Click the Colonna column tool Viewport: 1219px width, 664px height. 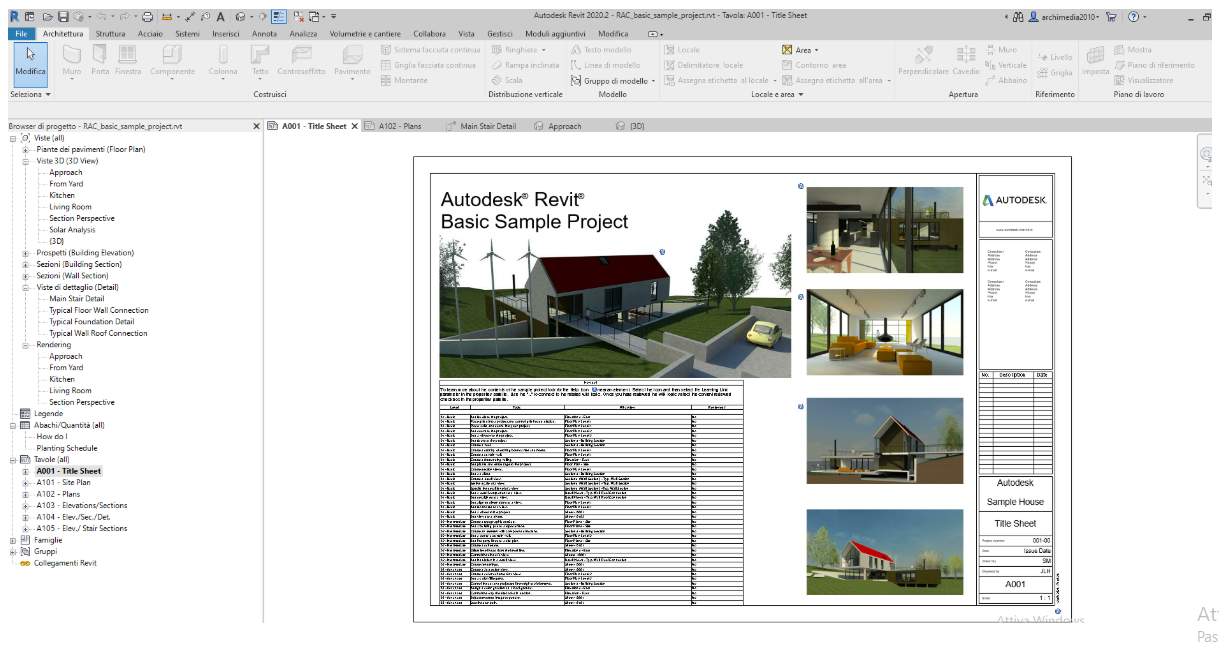click(223, 61)
